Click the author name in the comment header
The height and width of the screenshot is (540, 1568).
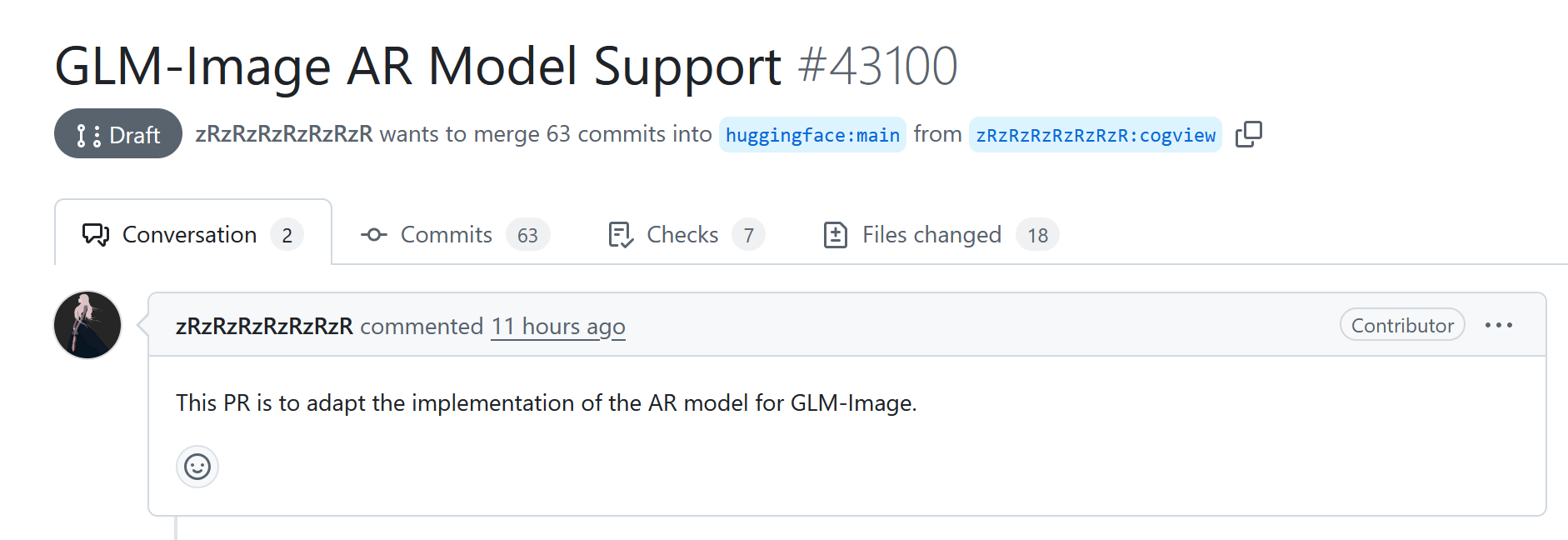(264, 326)
